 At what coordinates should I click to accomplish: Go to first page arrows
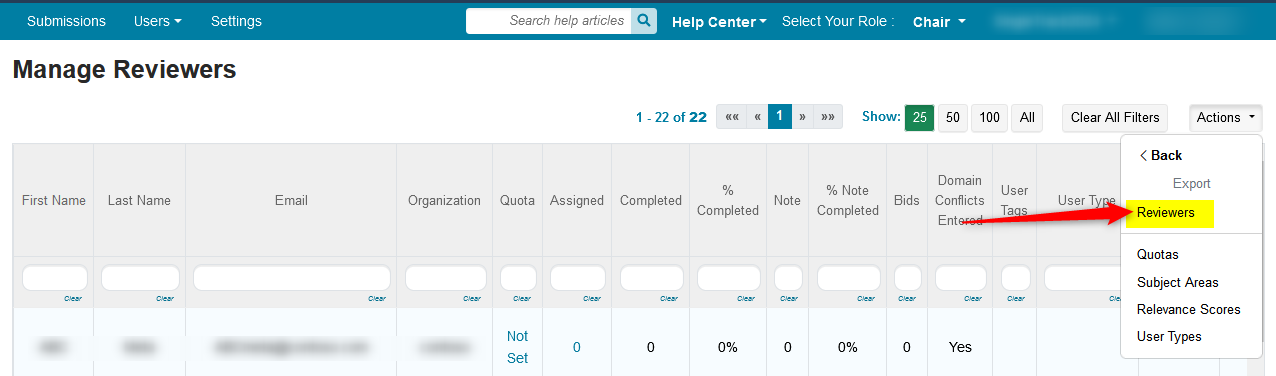point(732,117)
